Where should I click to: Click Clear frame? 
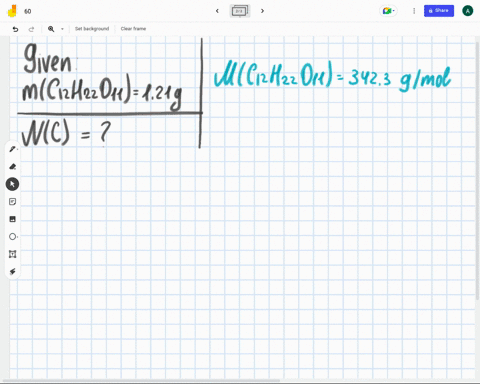[x=133, y=29]
